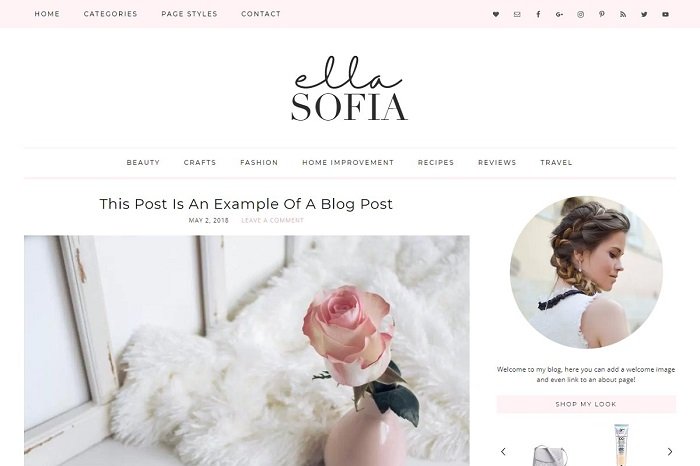Open the RSS feed icon
Viewport: 700px width, 466px height.
tap(623, 14)
